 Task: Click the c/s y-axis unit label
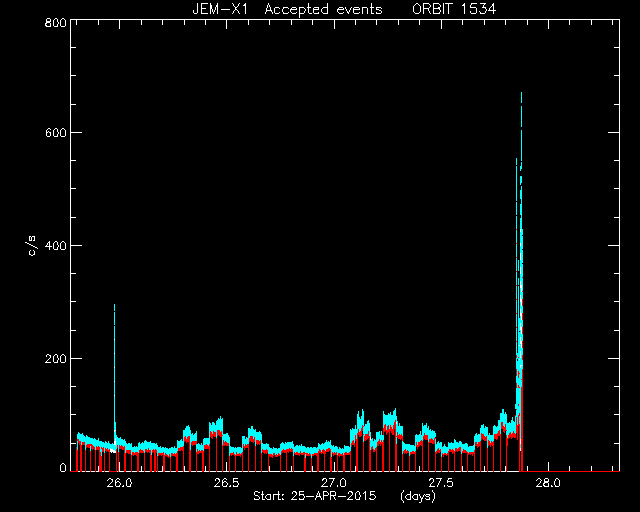pos(33,245)
